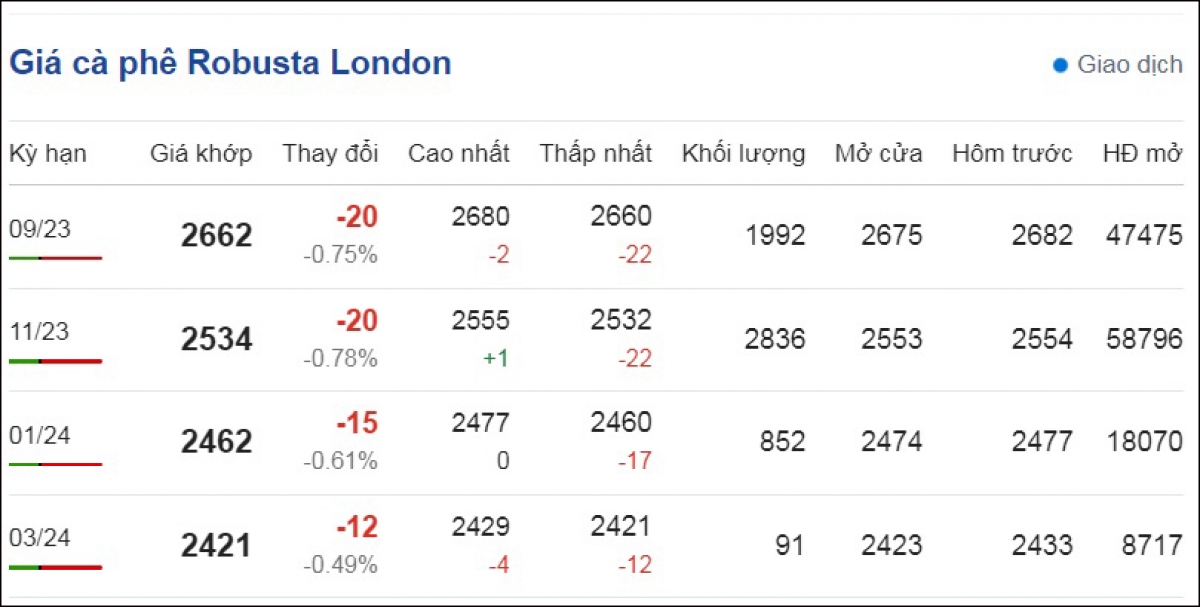1200x607 pixels.
Task: Sort by Giá khớp column header
Action: (201, 153)
